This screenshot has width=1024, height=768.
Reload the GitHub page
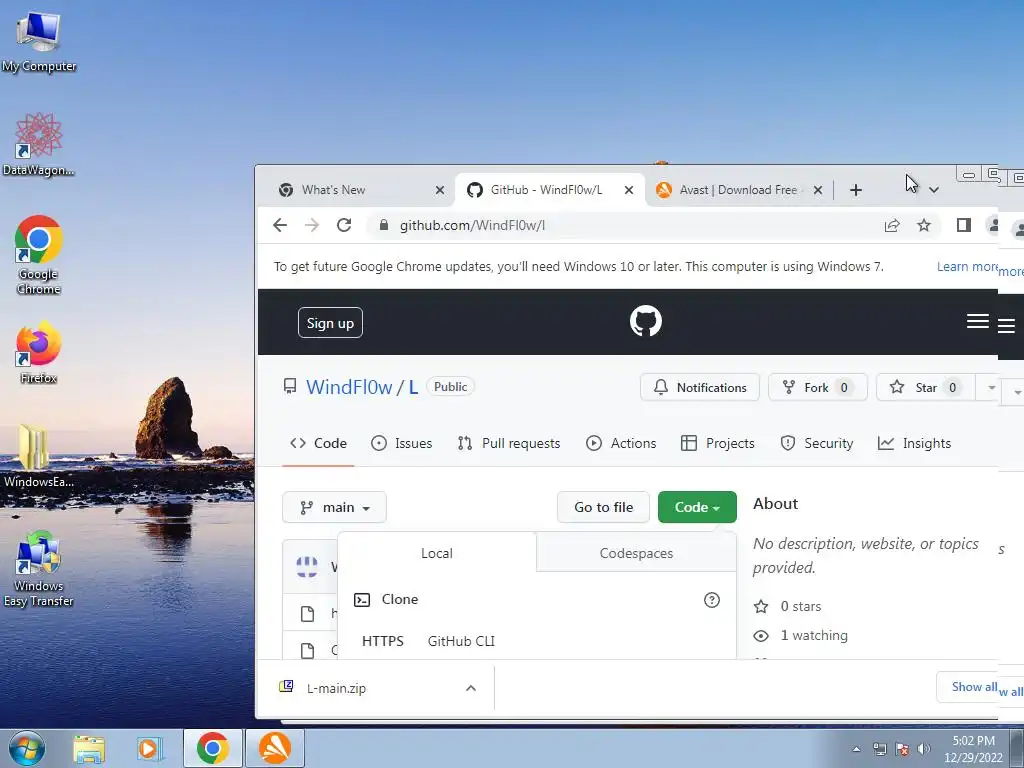(344, 225)
